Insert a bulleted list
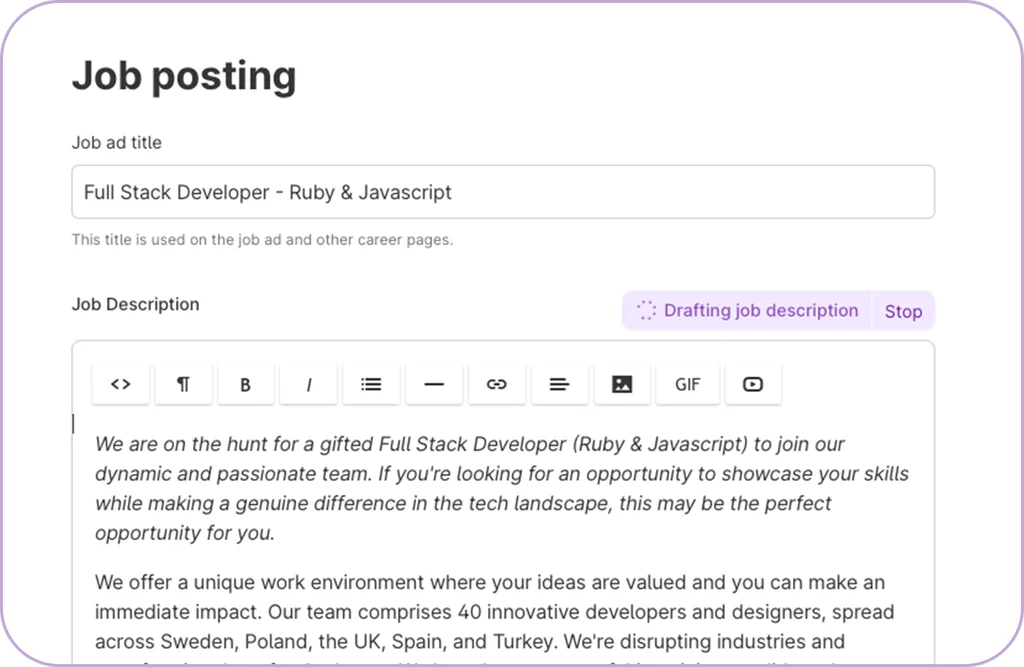Image resolution: width=1024 pixels, height=667 pixels. tap(371, 385)
